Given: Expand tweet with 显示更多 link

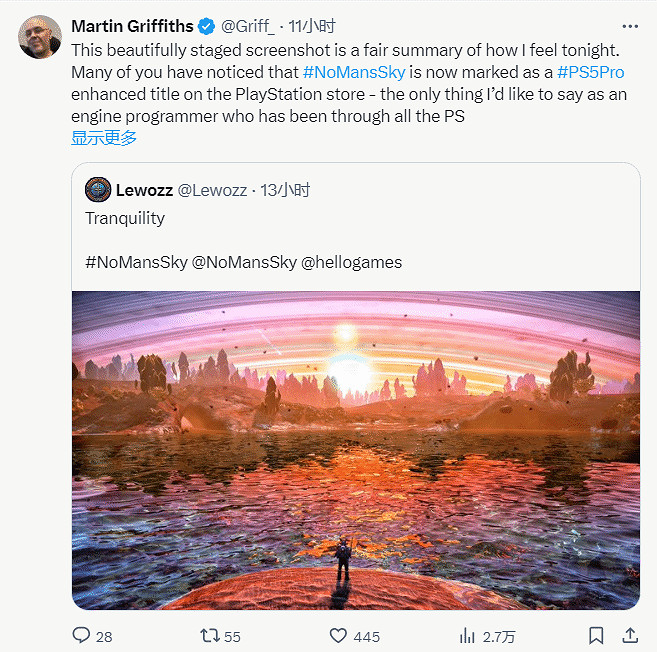Looking at the screenshot, I should 104,138.
